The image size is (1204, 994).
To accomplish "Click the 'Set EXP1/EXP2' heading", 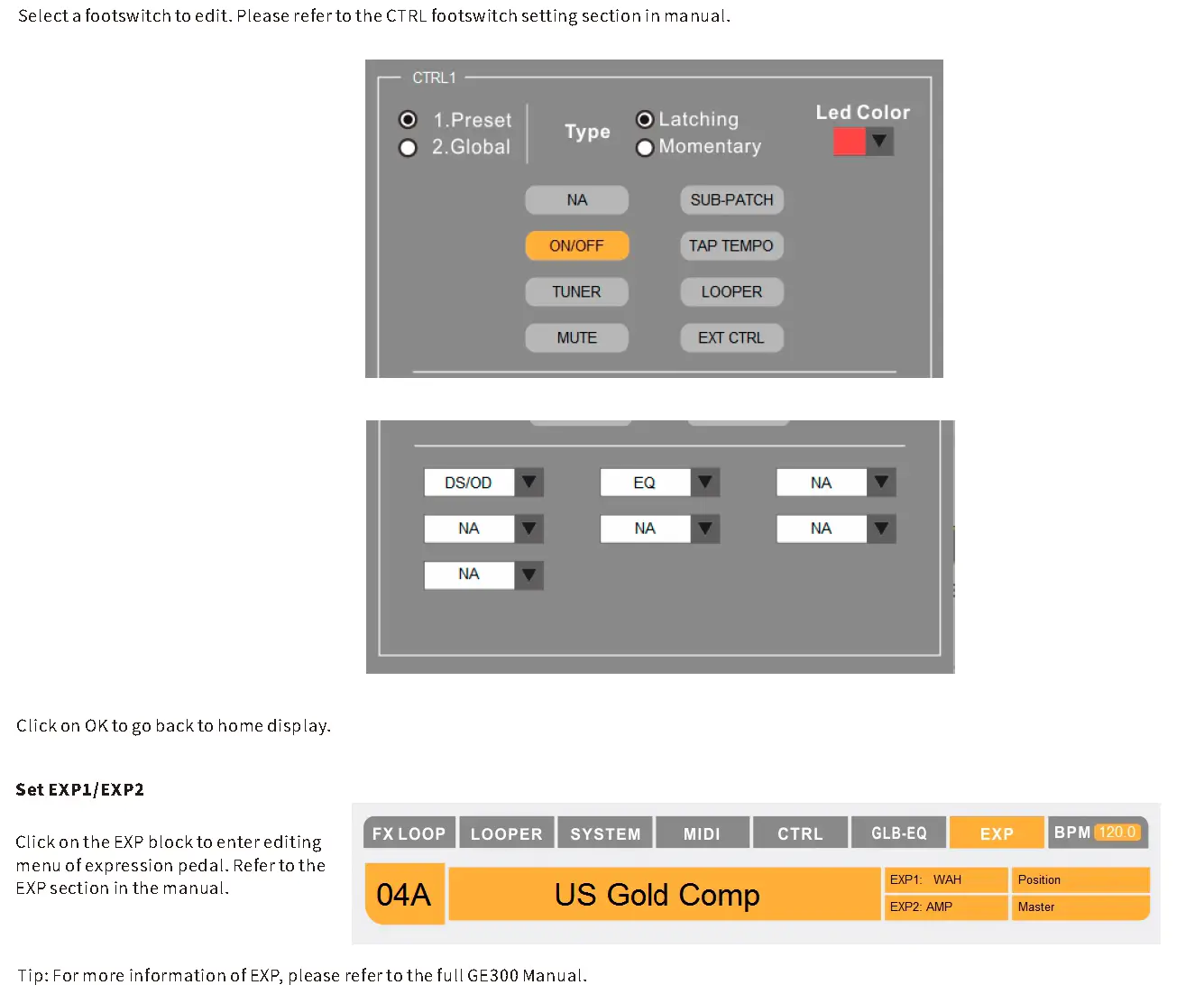I will click(x=79, y=790).
